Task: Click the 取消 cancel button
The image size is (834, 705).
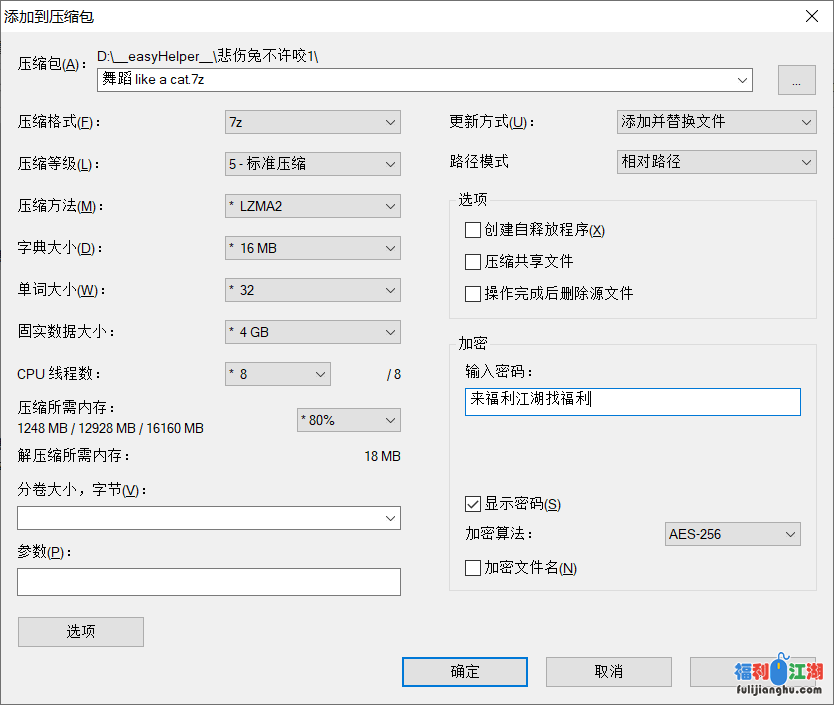Action: tap(608, 672)
